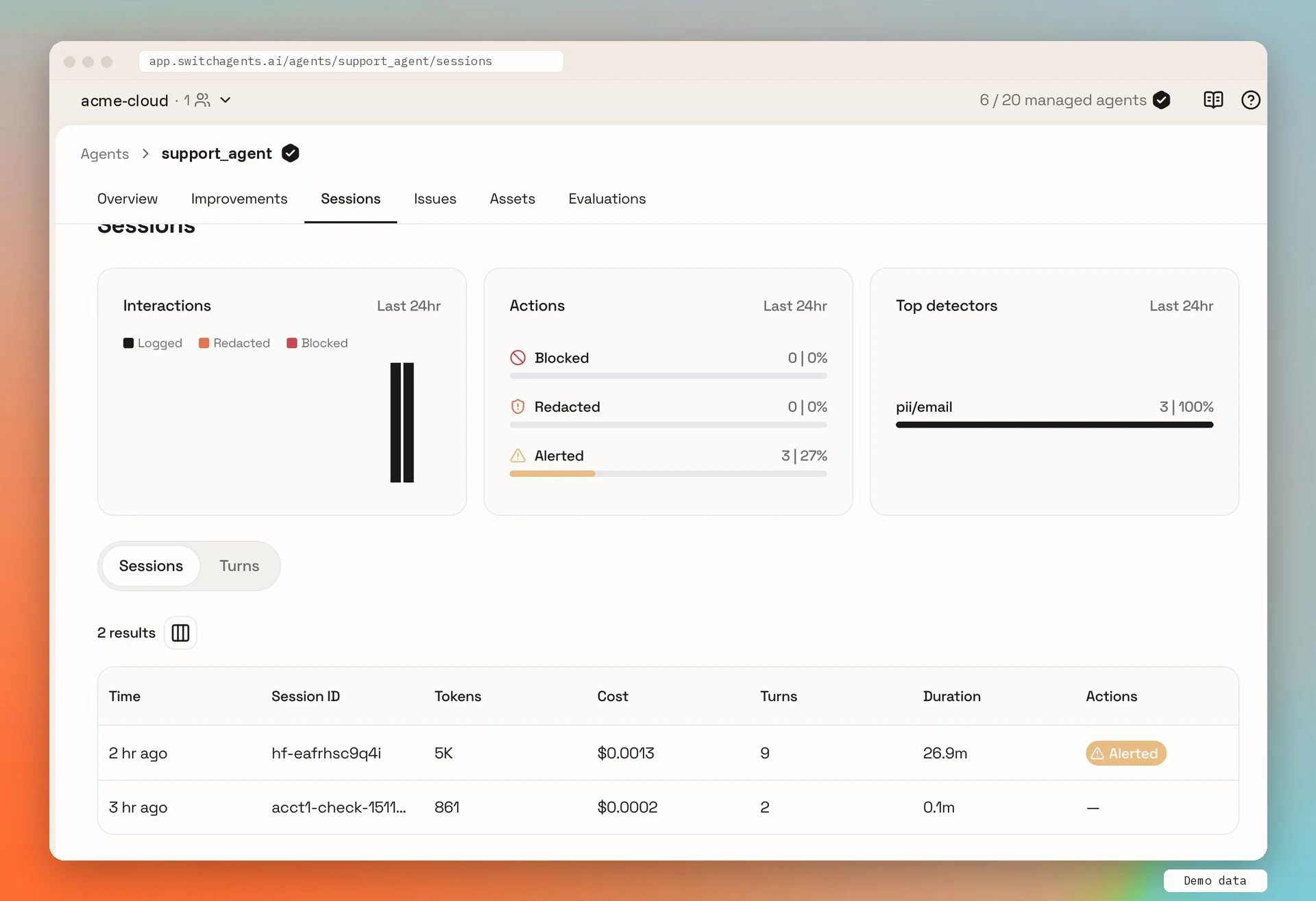Open the Improvements tab
The height and width of the screenshot is (901, 1316).
click(239, 199)
